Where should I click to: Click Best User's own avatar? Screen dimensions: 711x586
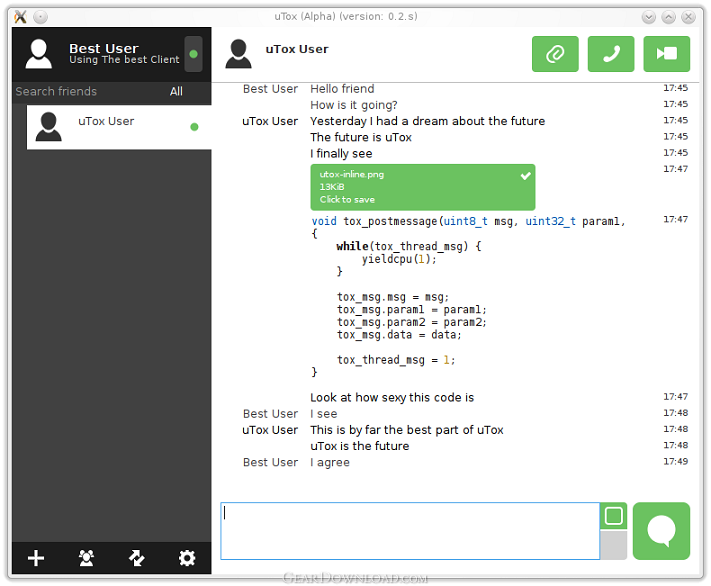[39, 54]
